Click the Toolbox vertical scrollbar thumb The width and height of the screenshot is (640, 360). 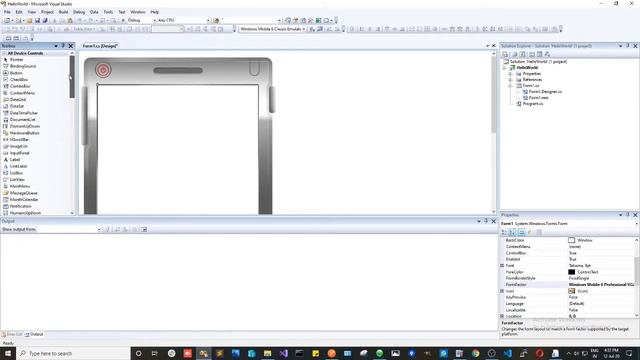point(72,77)
